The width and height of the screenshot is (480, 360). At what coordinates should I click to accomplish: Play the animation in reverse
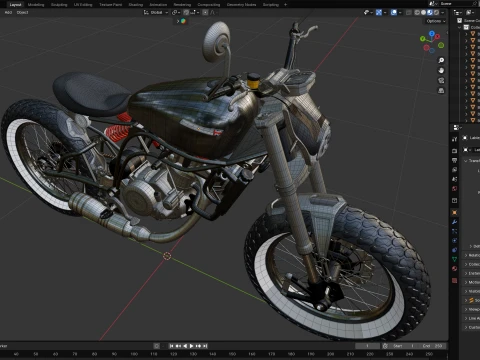pyautogui.click(x=185, y=346)
